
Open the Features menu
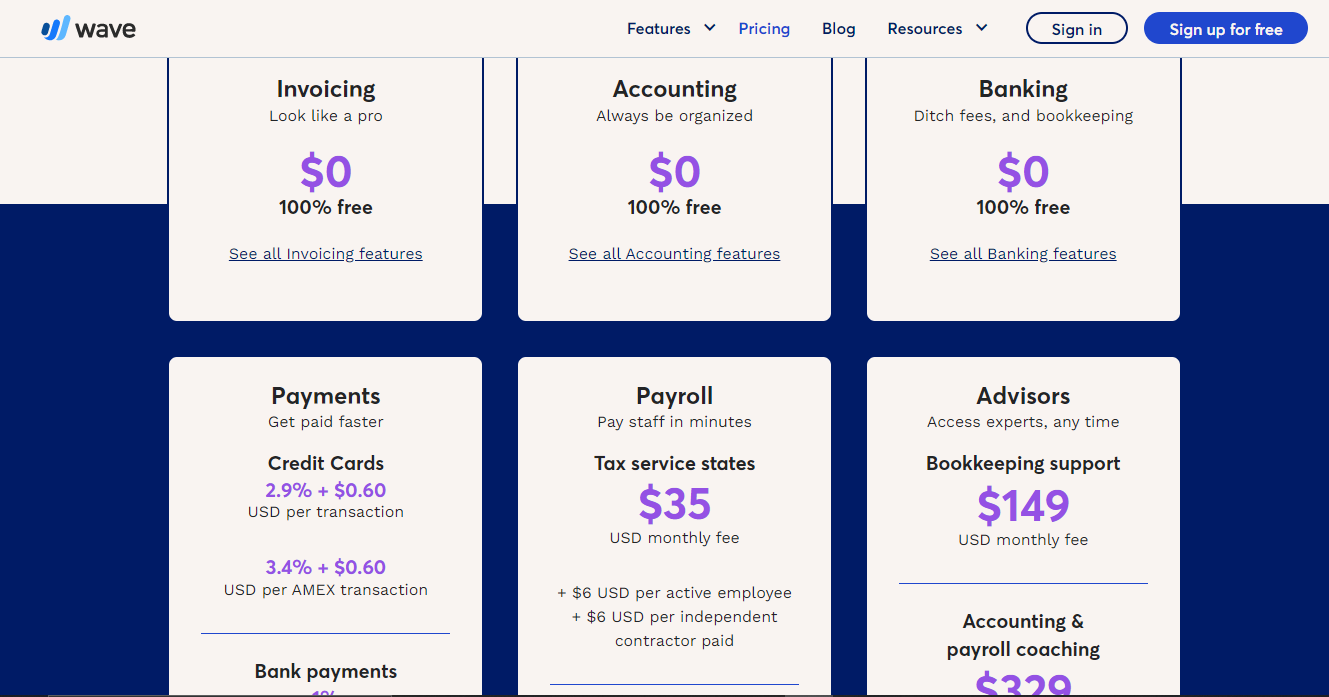click(x=658, y=29)
